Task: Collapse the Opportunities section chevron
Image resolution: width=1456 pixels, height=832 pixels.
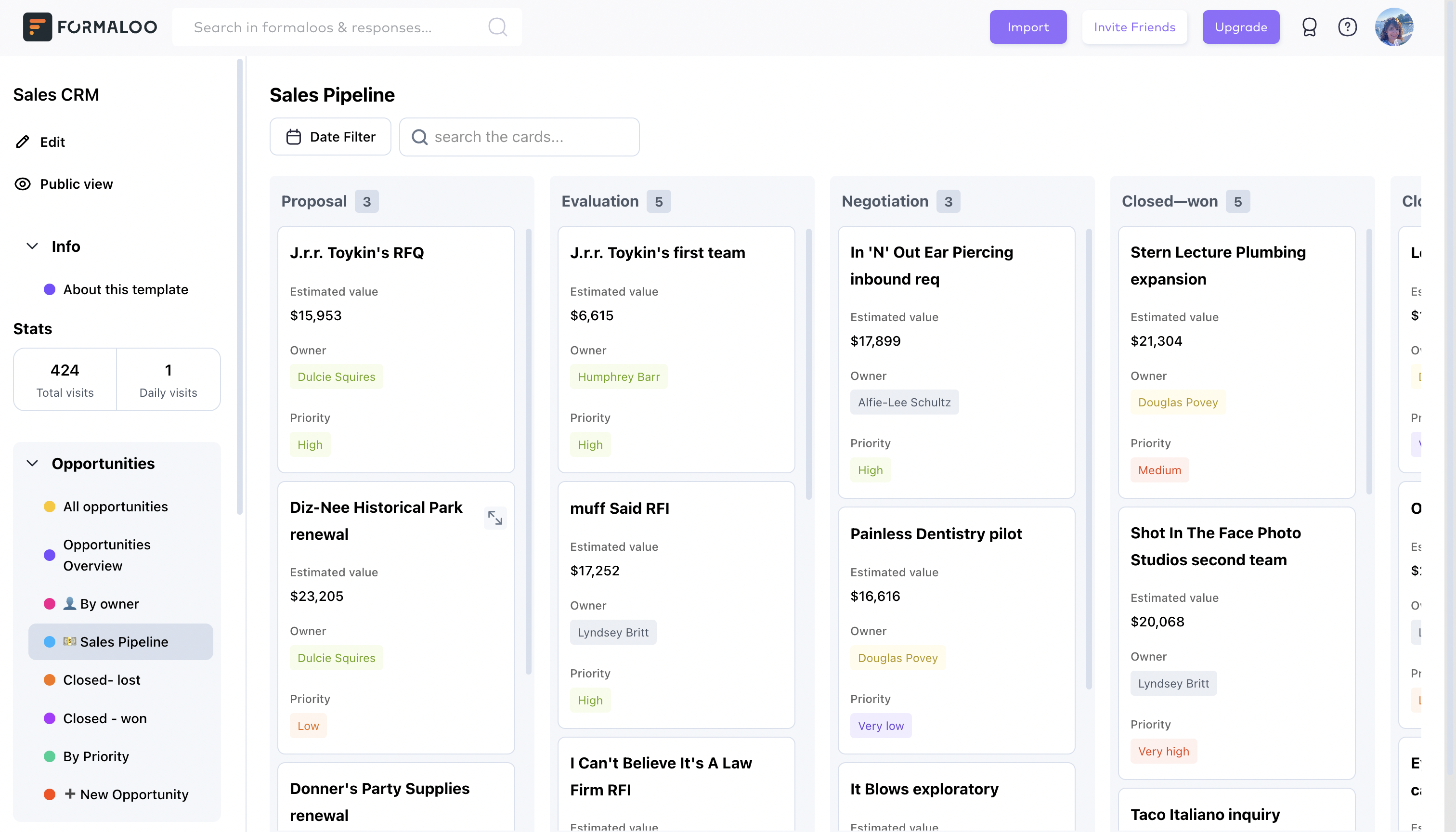Action: point(33,464)
